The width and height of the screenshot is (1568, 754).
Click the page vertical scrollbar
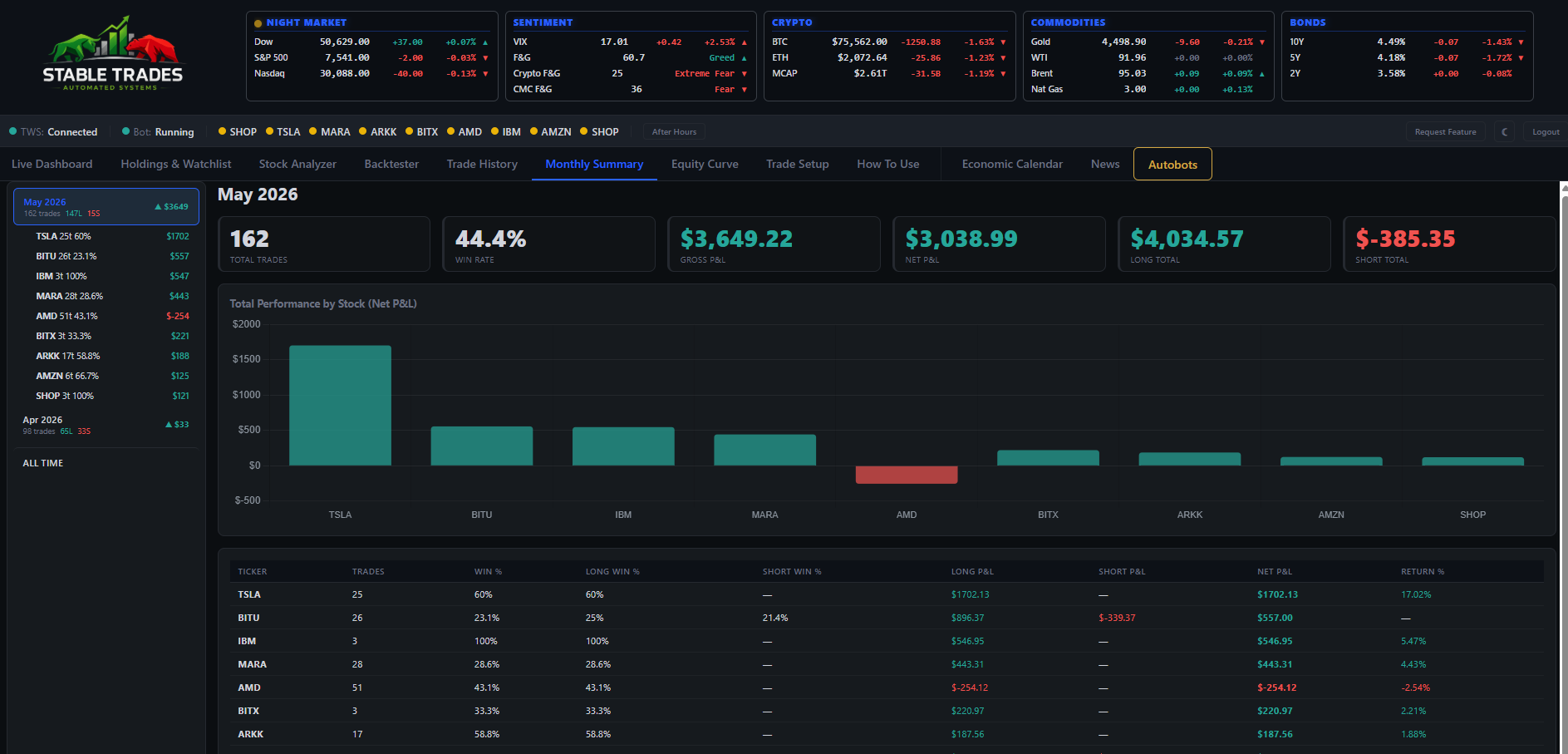pos(1564,467)
